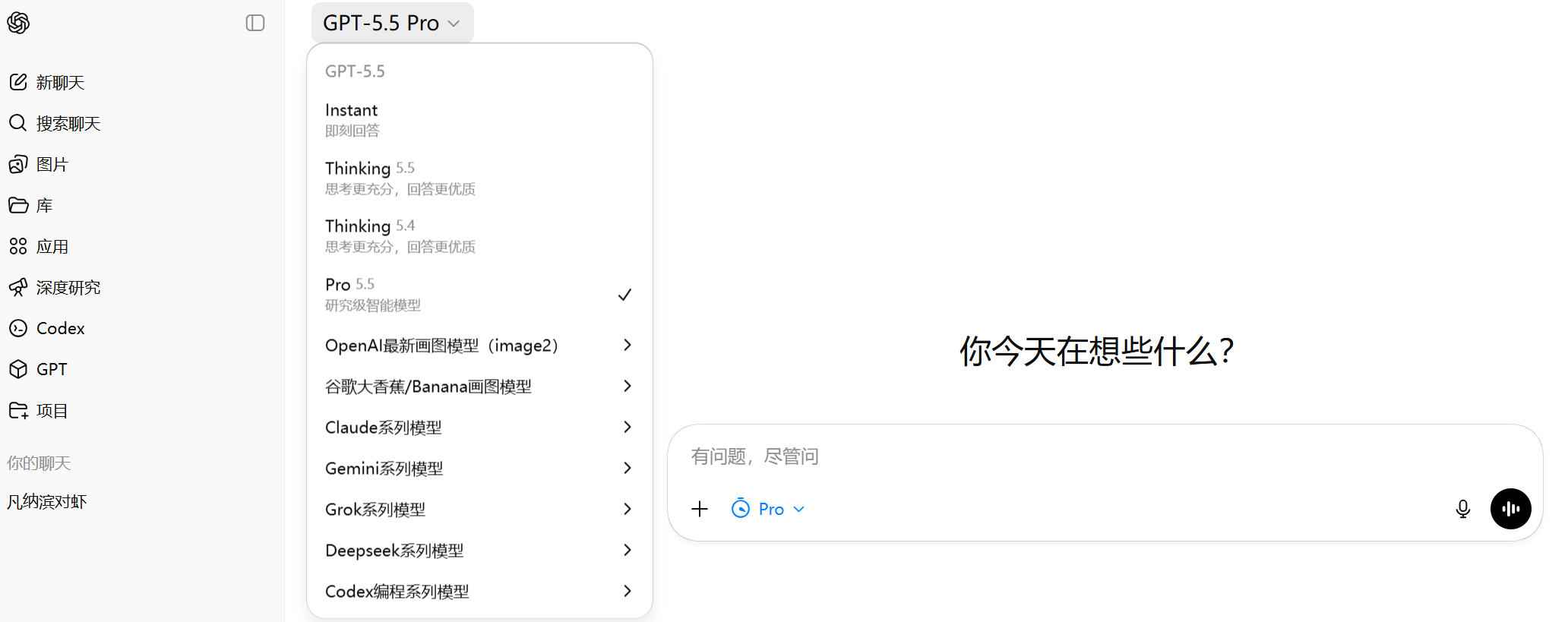The width and height of the screenshot is (1568, 622).
Task: Open the Codex编程系列模型 menu entry
Action: tap(479, 591)
